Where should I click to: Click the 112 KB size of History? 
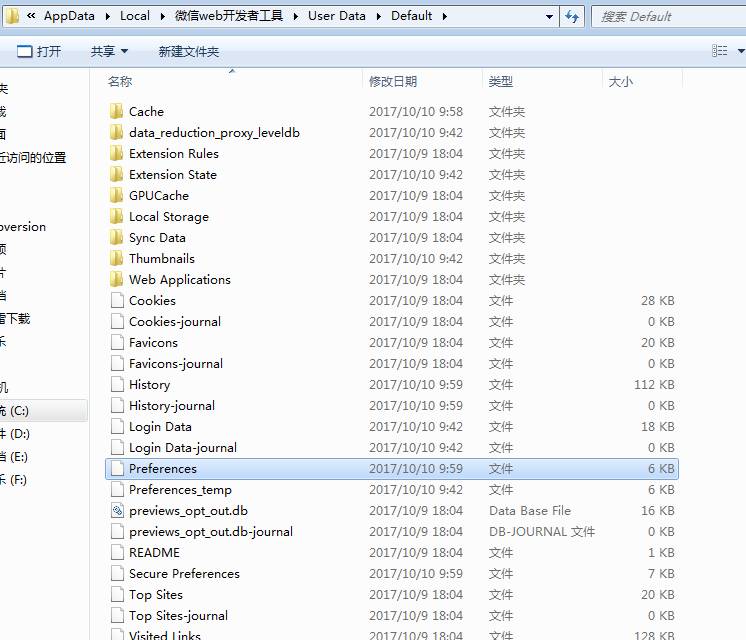point(654,384)
